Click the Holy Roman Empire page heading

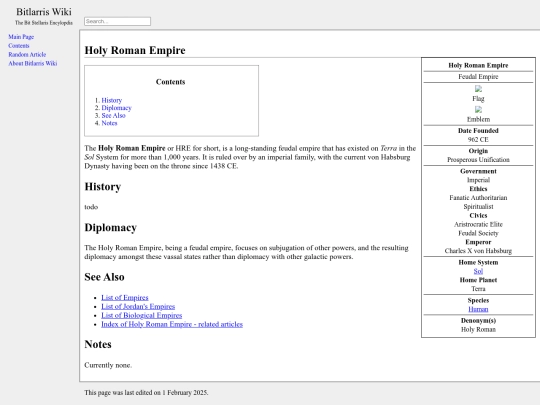[x=135, y=50]
